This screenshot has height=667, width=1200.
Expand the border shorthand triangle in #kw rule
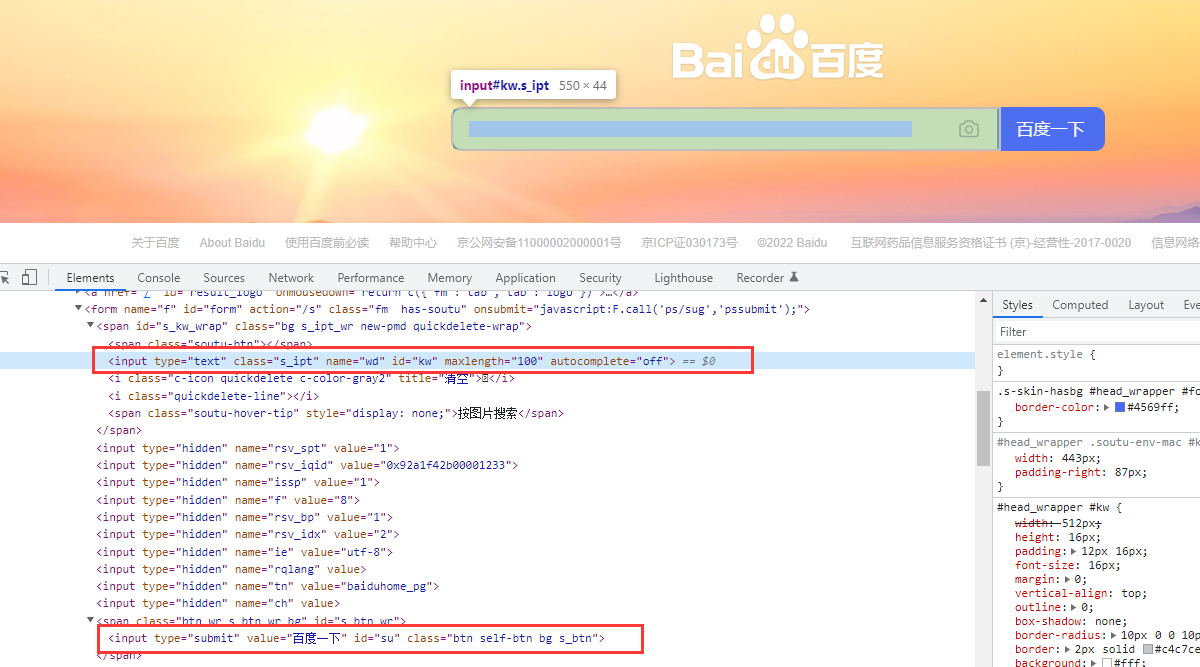point(1069,649)
